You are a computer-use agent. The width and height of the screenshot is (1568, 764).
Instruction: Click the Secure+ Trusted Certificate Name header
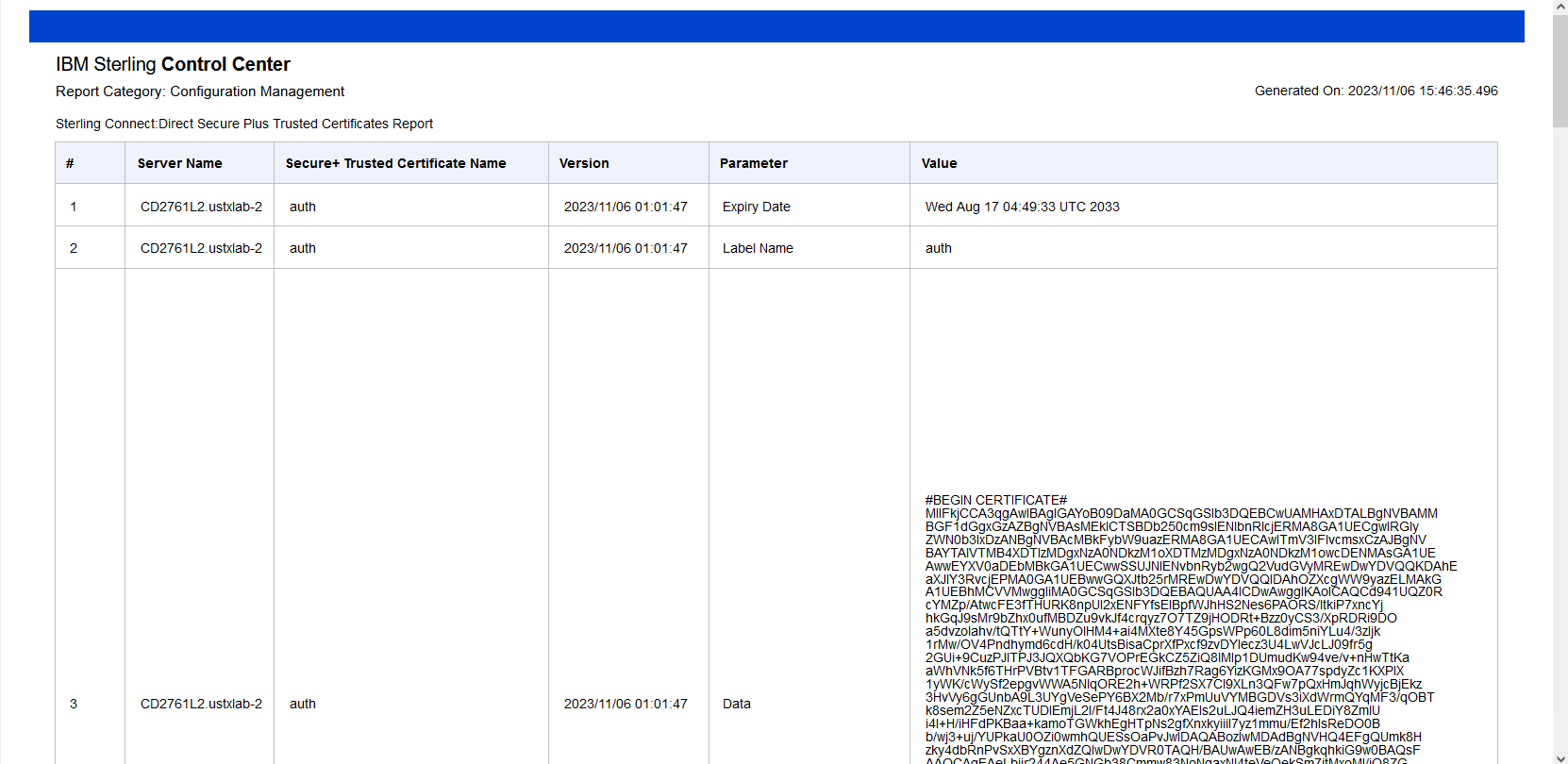tap(395, 163)
